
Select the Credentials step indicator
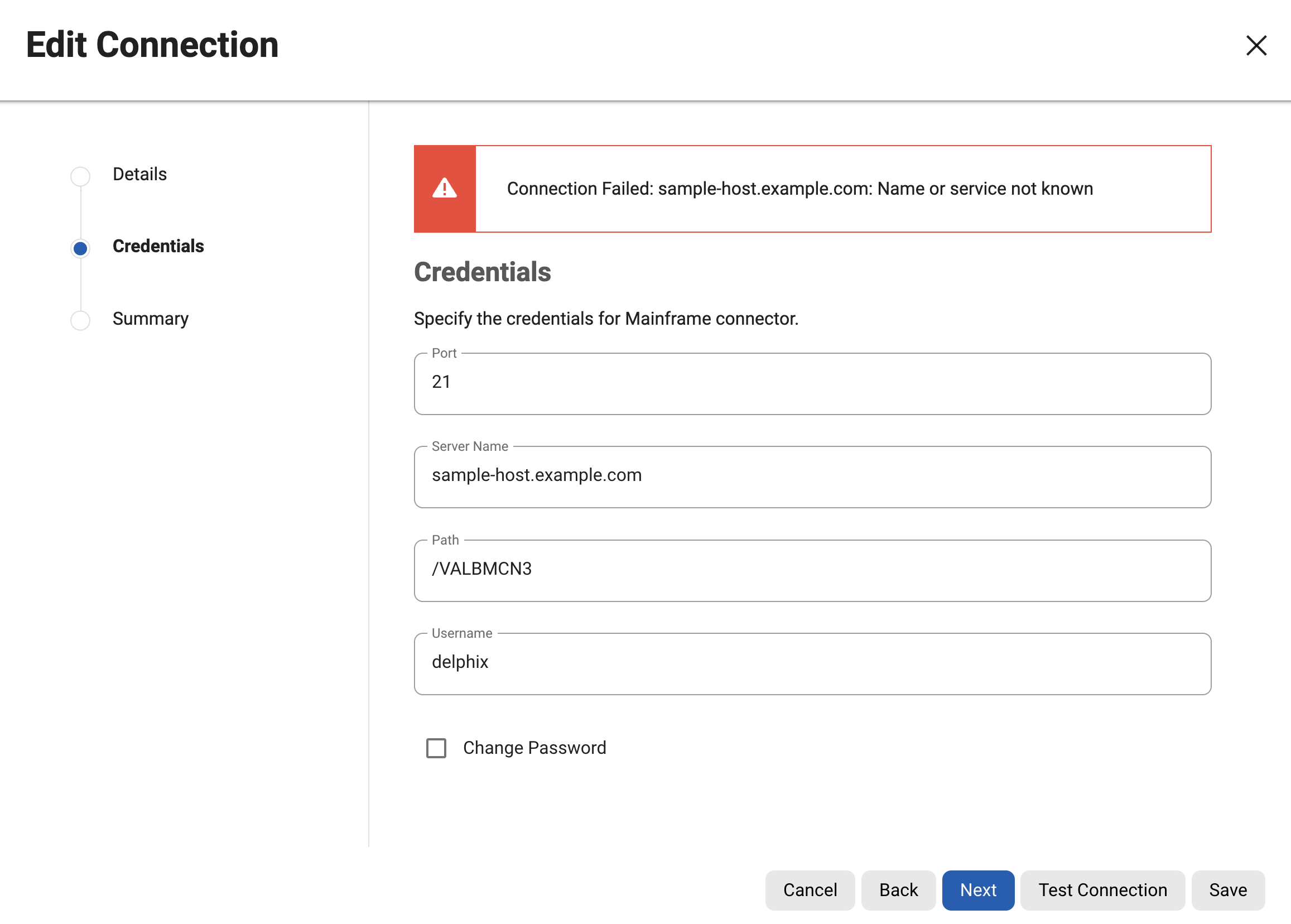pyautogui.click(x=80, y=248)
